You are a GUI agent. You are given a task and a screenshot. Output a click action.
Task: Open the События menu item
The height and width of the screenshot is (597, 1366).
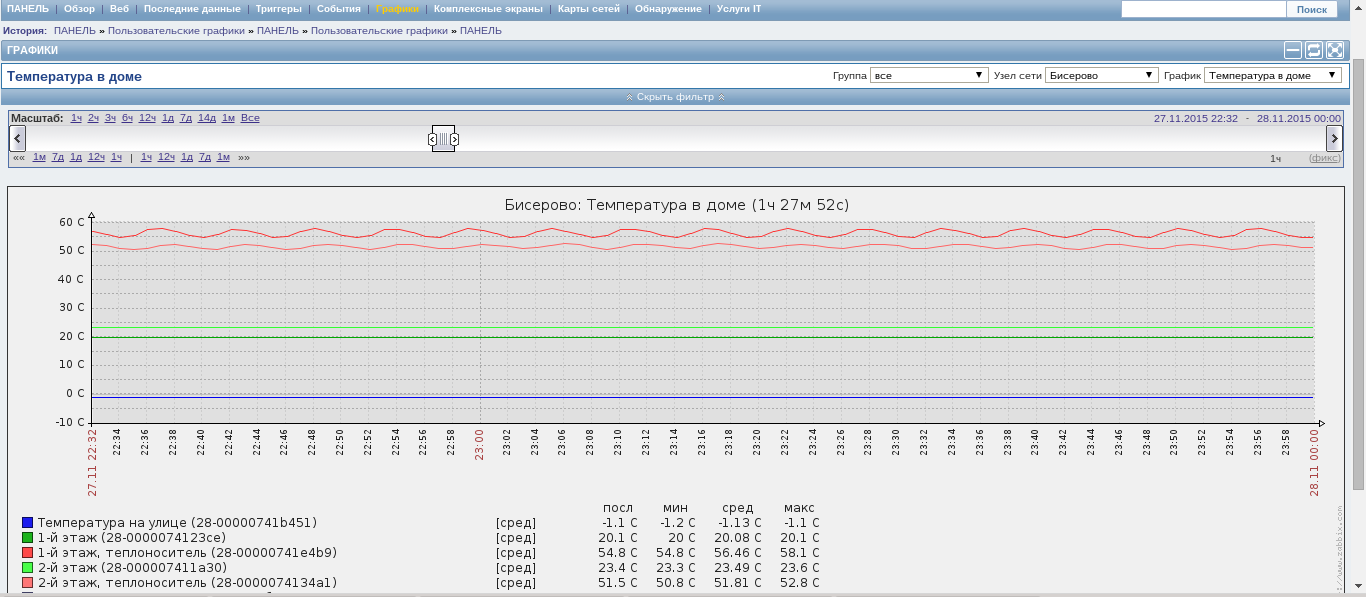339,9
